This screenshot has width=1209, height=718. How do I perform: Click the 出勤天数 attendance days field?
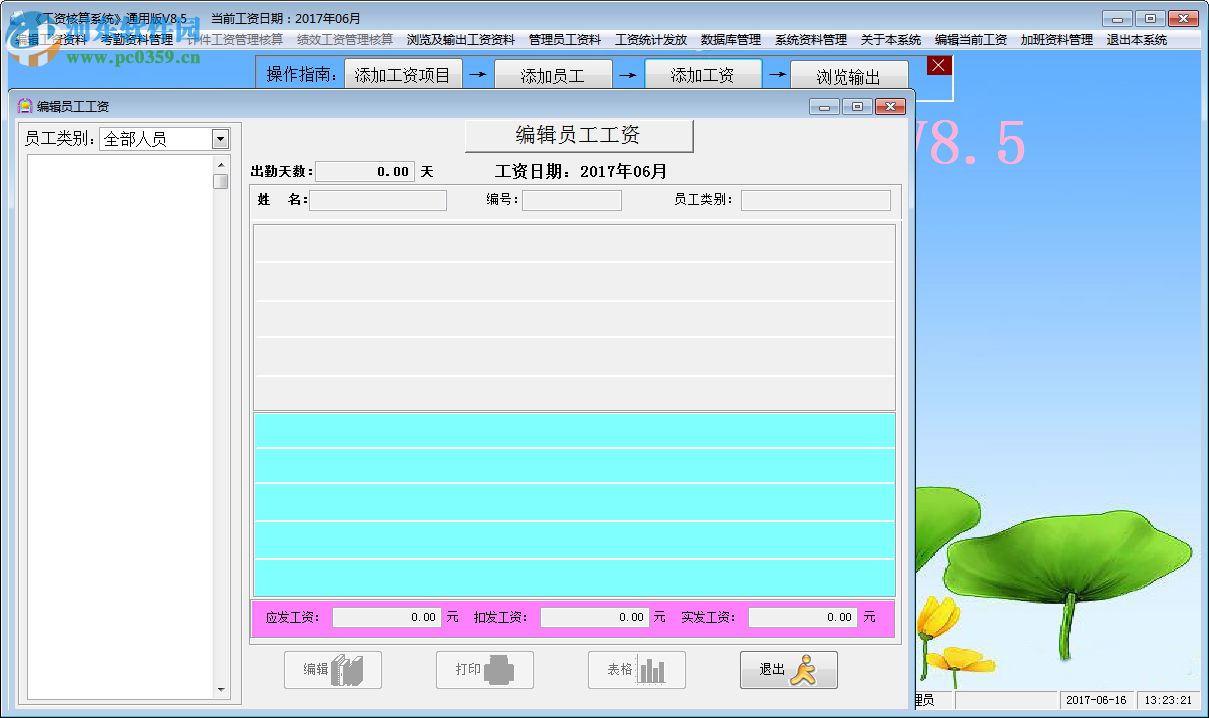[x=365, y=171]
